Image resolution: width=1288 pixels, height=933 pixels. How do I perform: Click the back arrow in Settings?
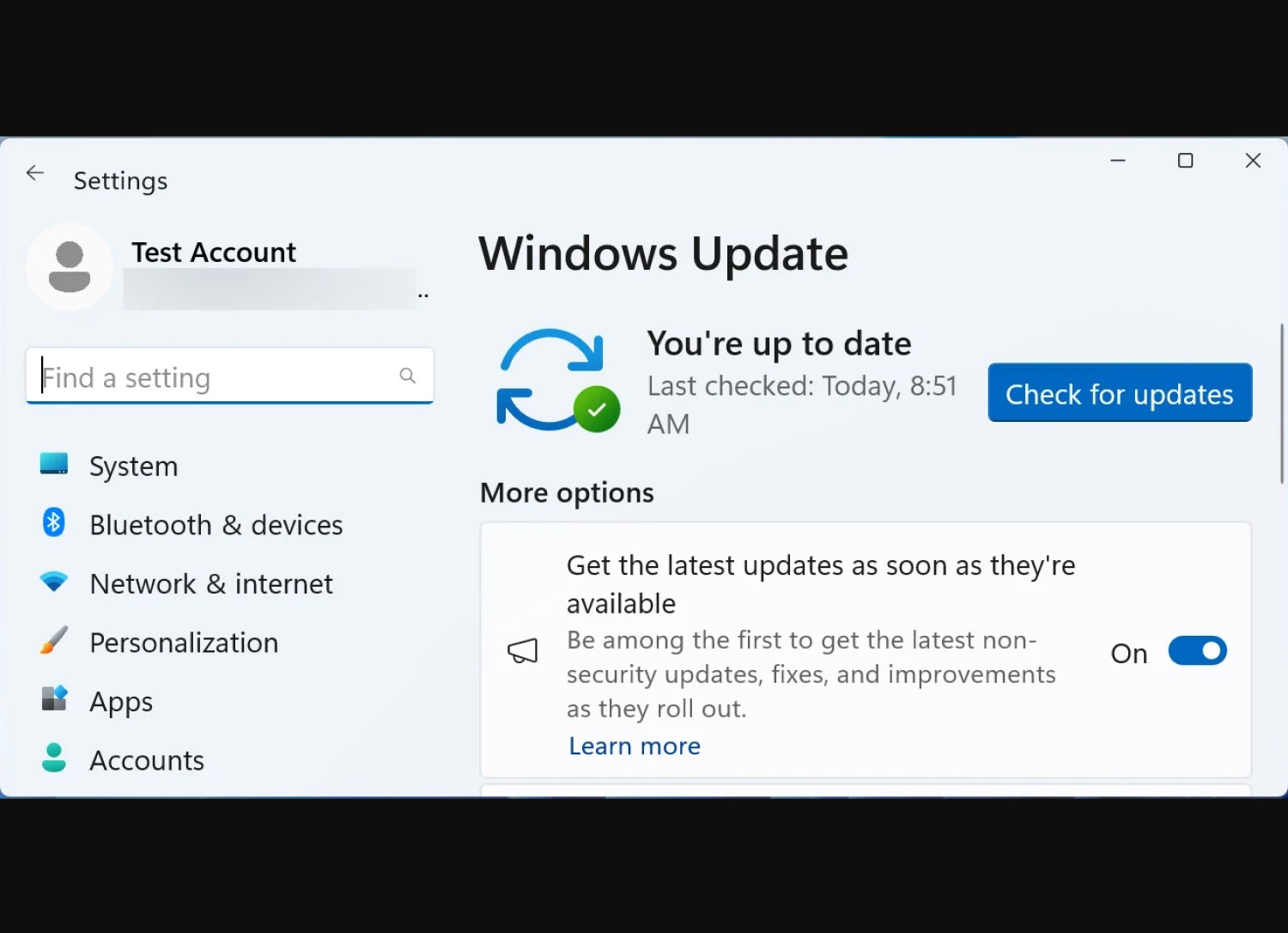[35, 173]
